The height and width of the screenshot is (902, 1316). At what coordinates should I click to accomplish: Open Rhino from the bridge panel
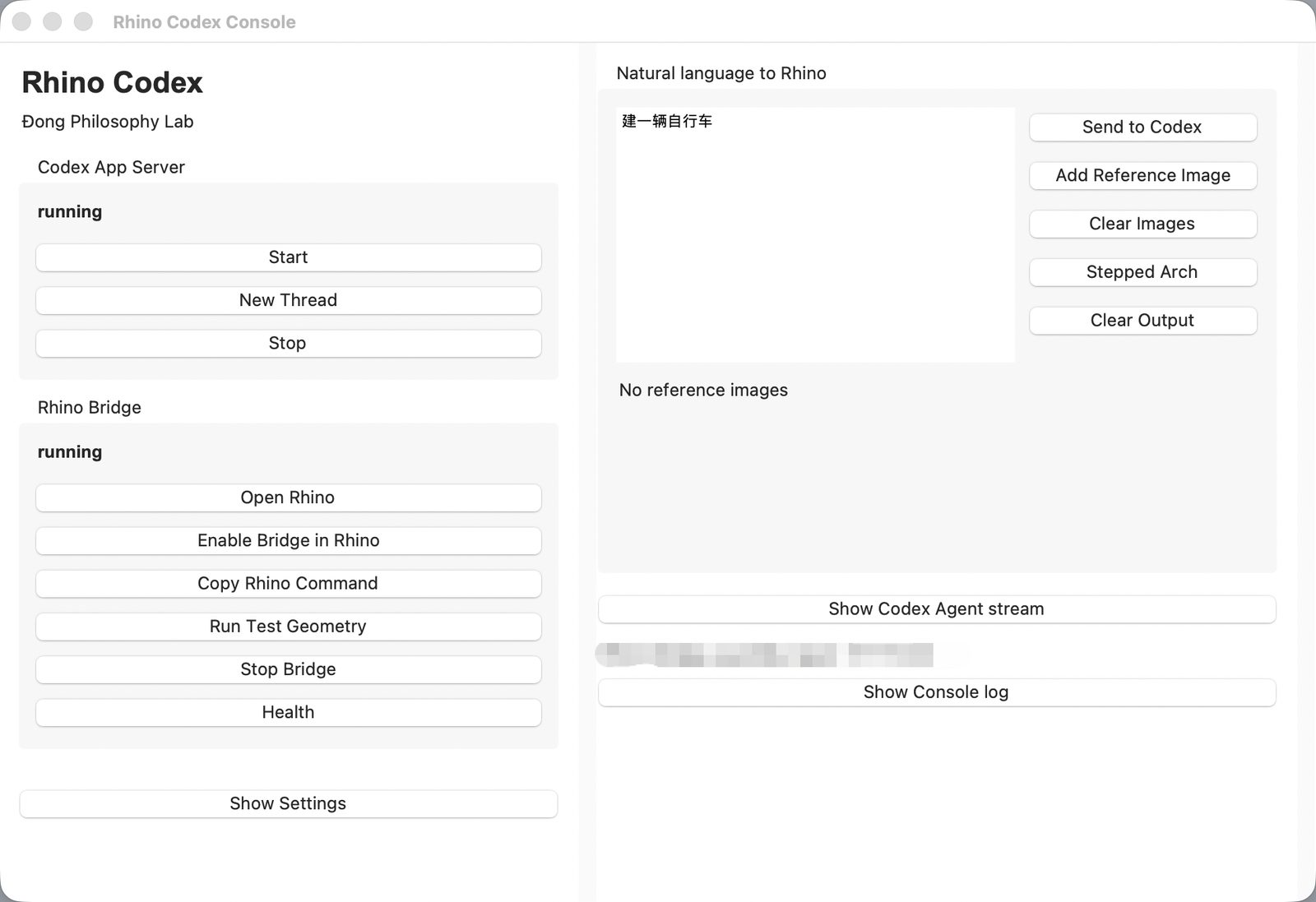tap(288, 497)
